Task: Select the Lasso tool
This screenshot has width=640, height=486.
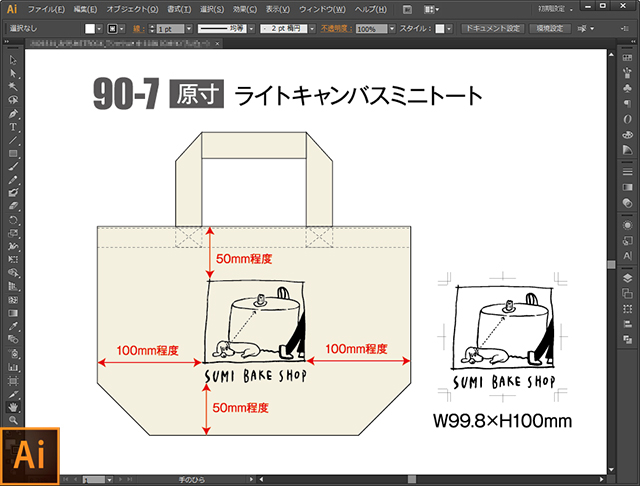Action: (13, 100)
